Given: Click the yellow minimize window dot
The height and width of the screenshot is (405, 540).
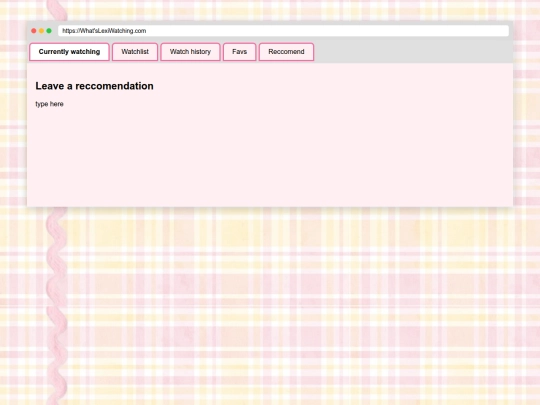Looking at the screenshot, I should (41, 31).
